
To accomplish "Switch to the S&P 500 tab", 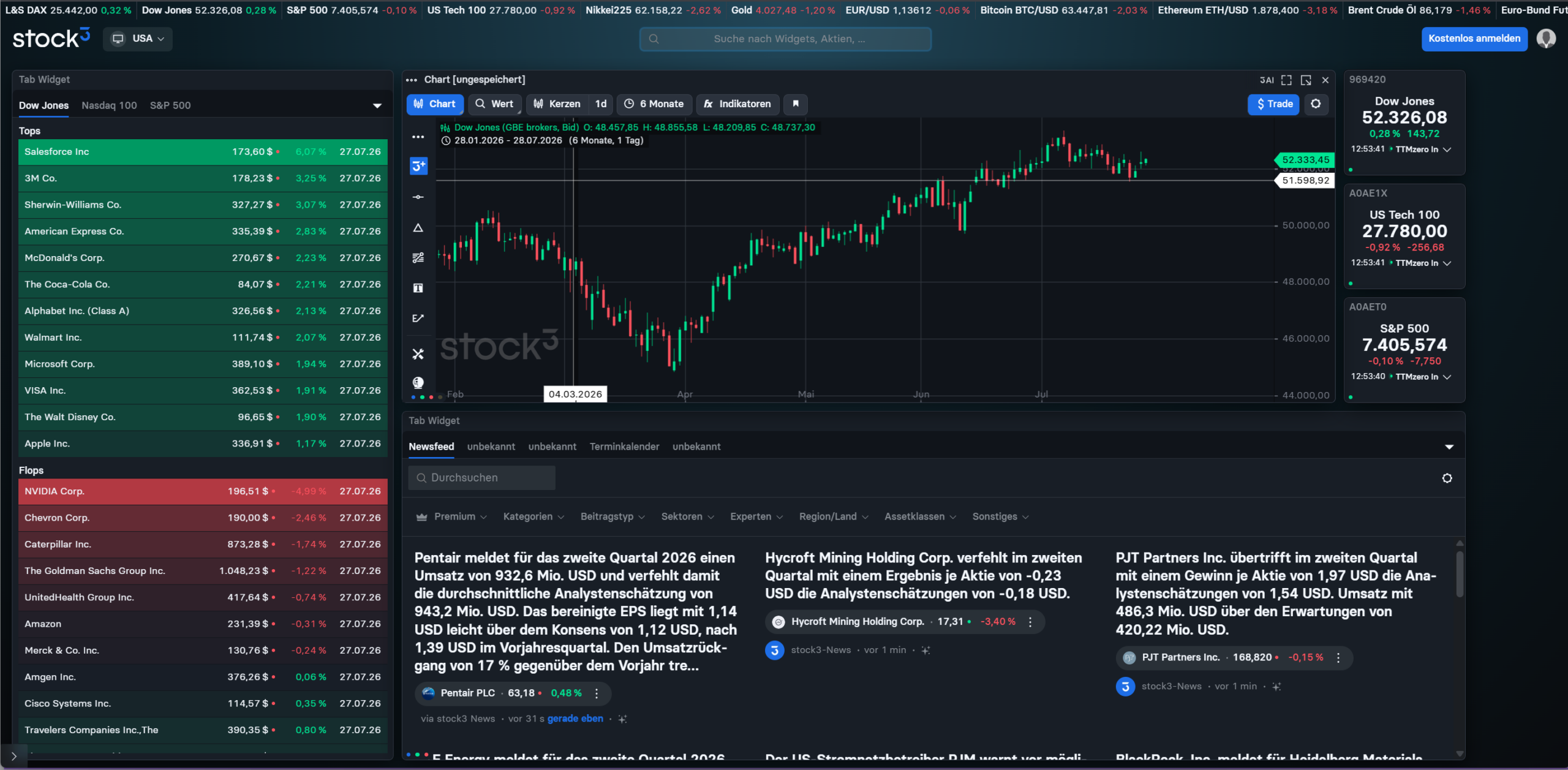I will [x=170, y=105].
